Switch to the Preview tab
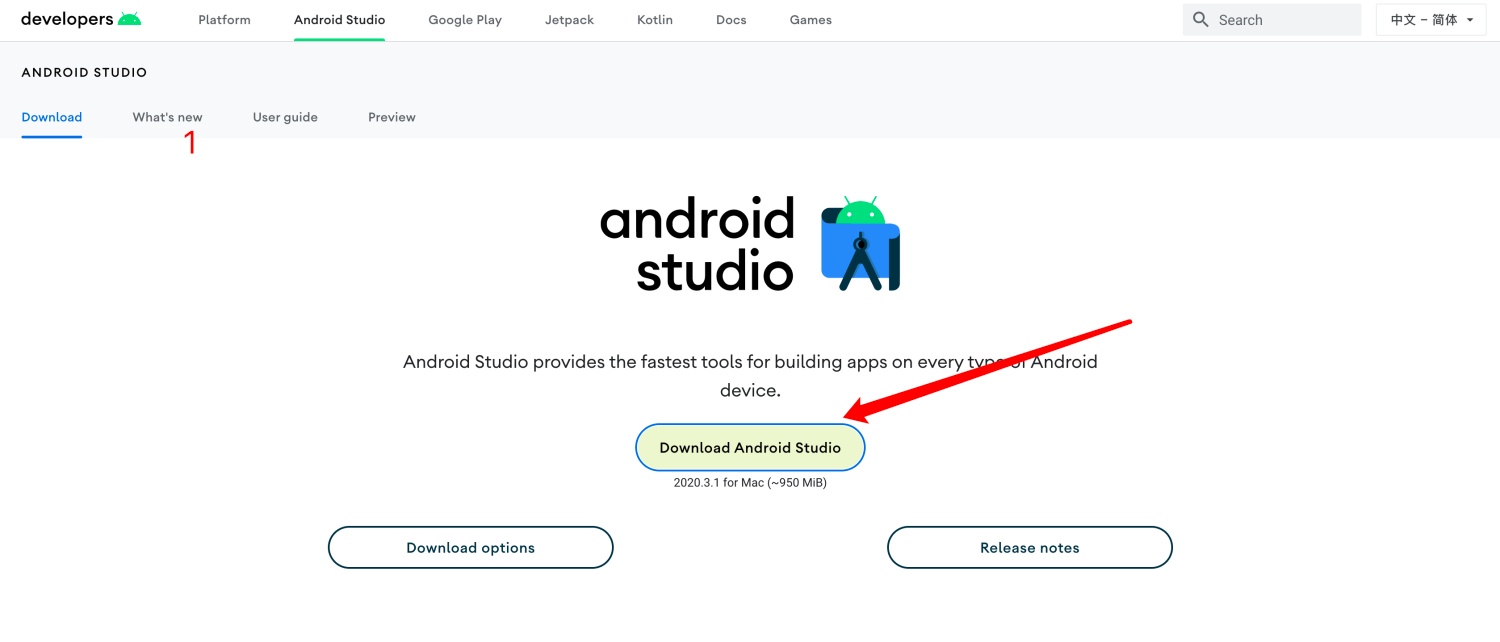1500x642 pixels. [x=392, y=117]
